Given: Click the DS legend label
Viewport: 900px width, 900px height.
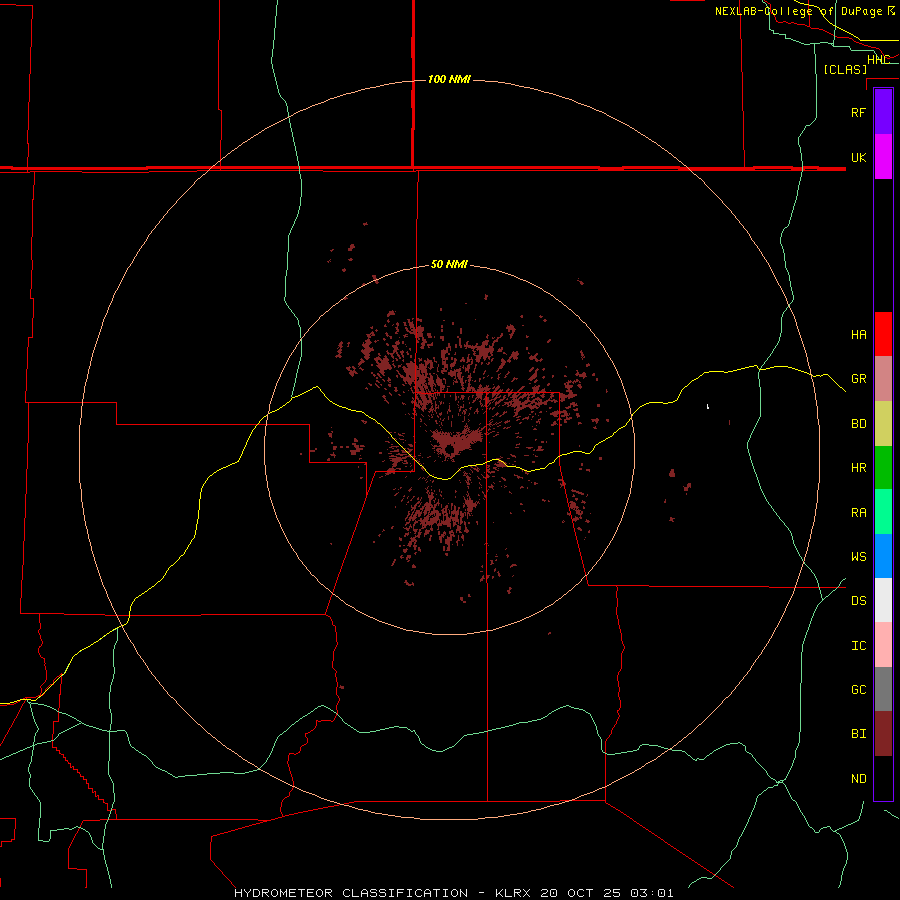Looking at the screenshot, I should [x=858, y=600].
